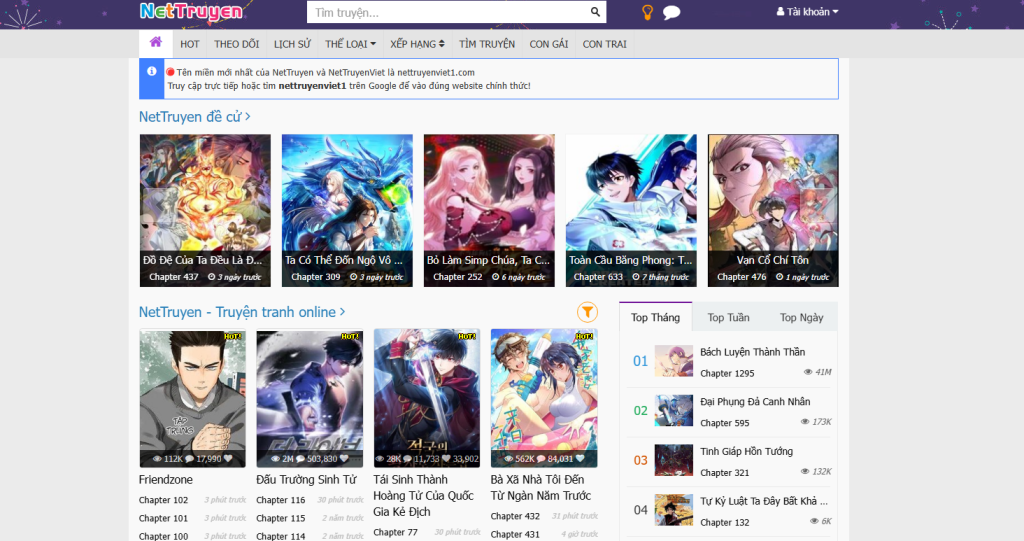
Task: Click the home icon in navigation bar
Action: (155, 43)
